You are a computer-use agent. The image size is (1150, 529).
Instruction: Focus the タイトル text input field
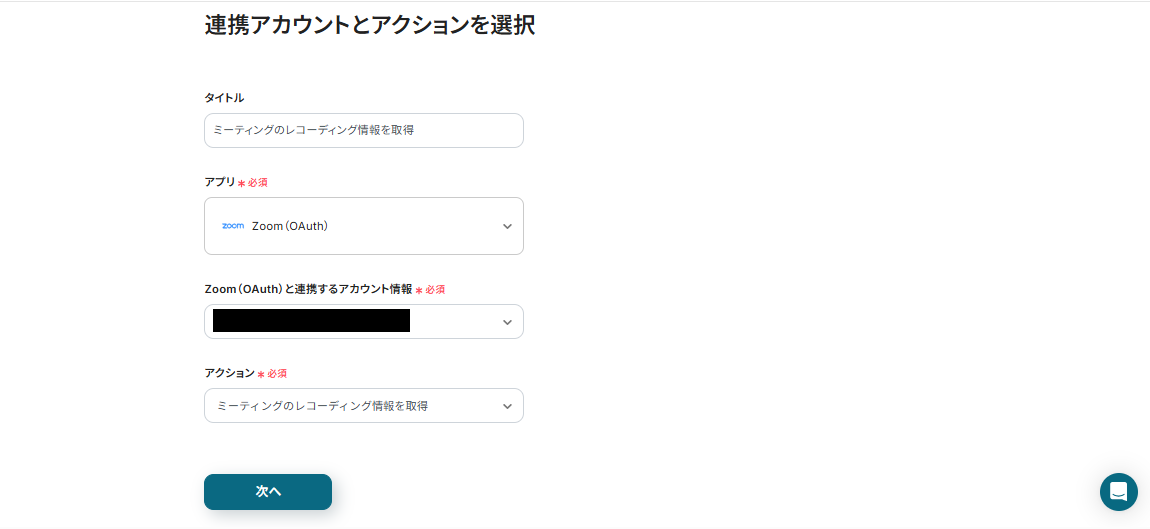tap(363, 130)
